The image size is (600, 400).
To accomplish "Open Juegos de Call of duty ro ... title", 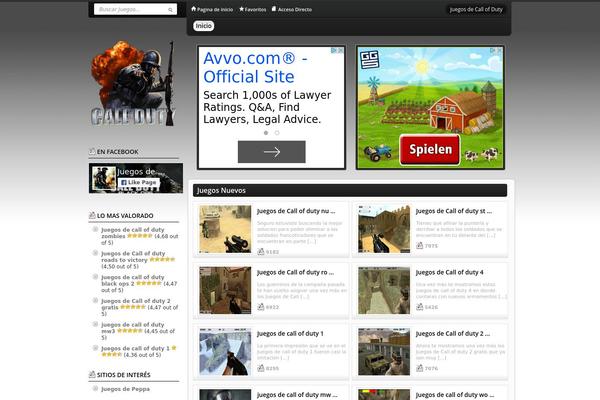I will (295, 272).
